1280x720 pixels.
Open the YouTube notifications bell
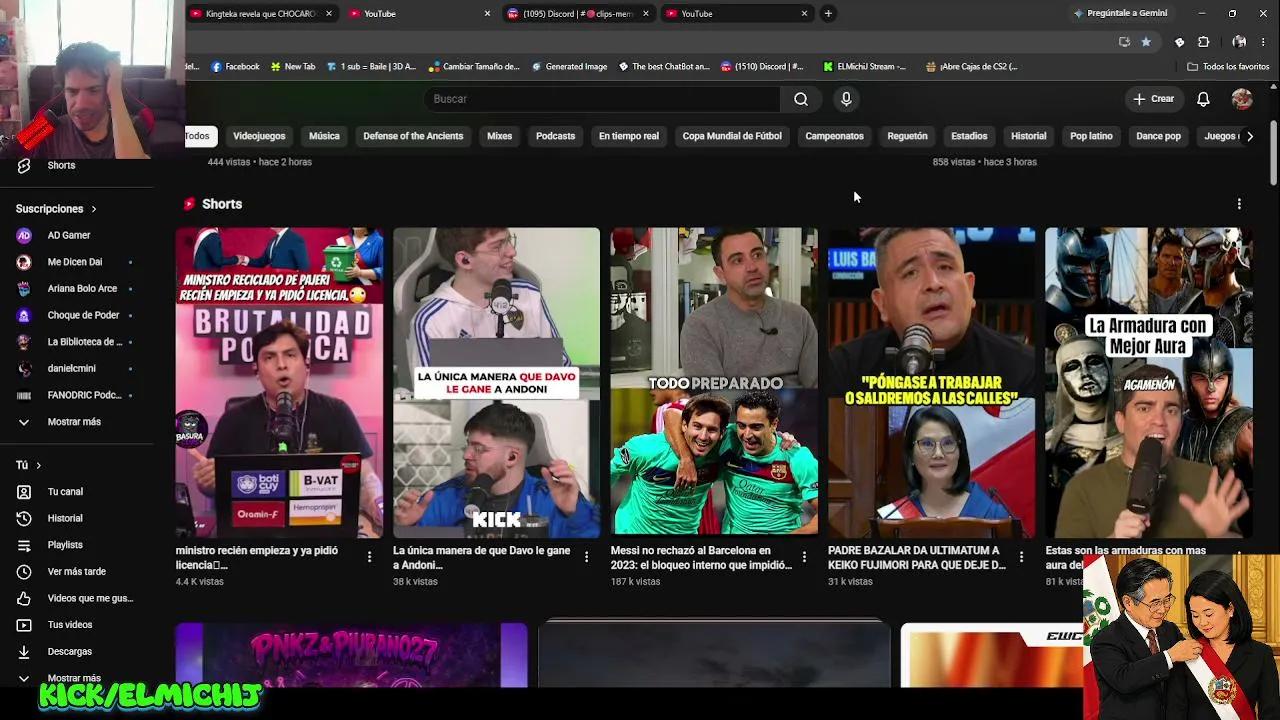1203,99
